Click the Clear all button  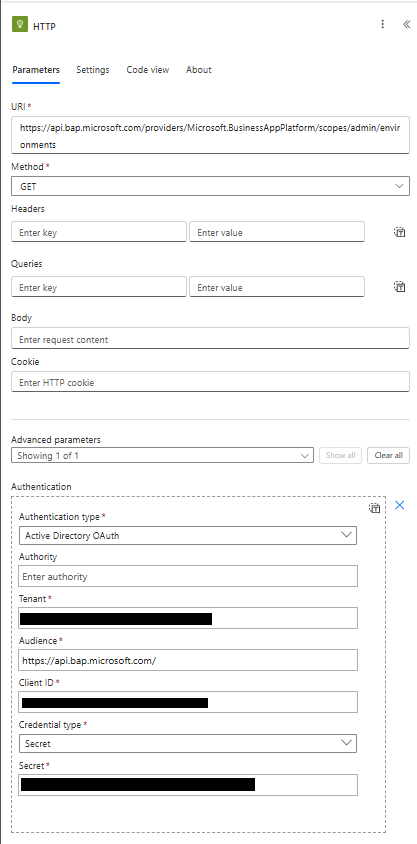click(388, 455)
